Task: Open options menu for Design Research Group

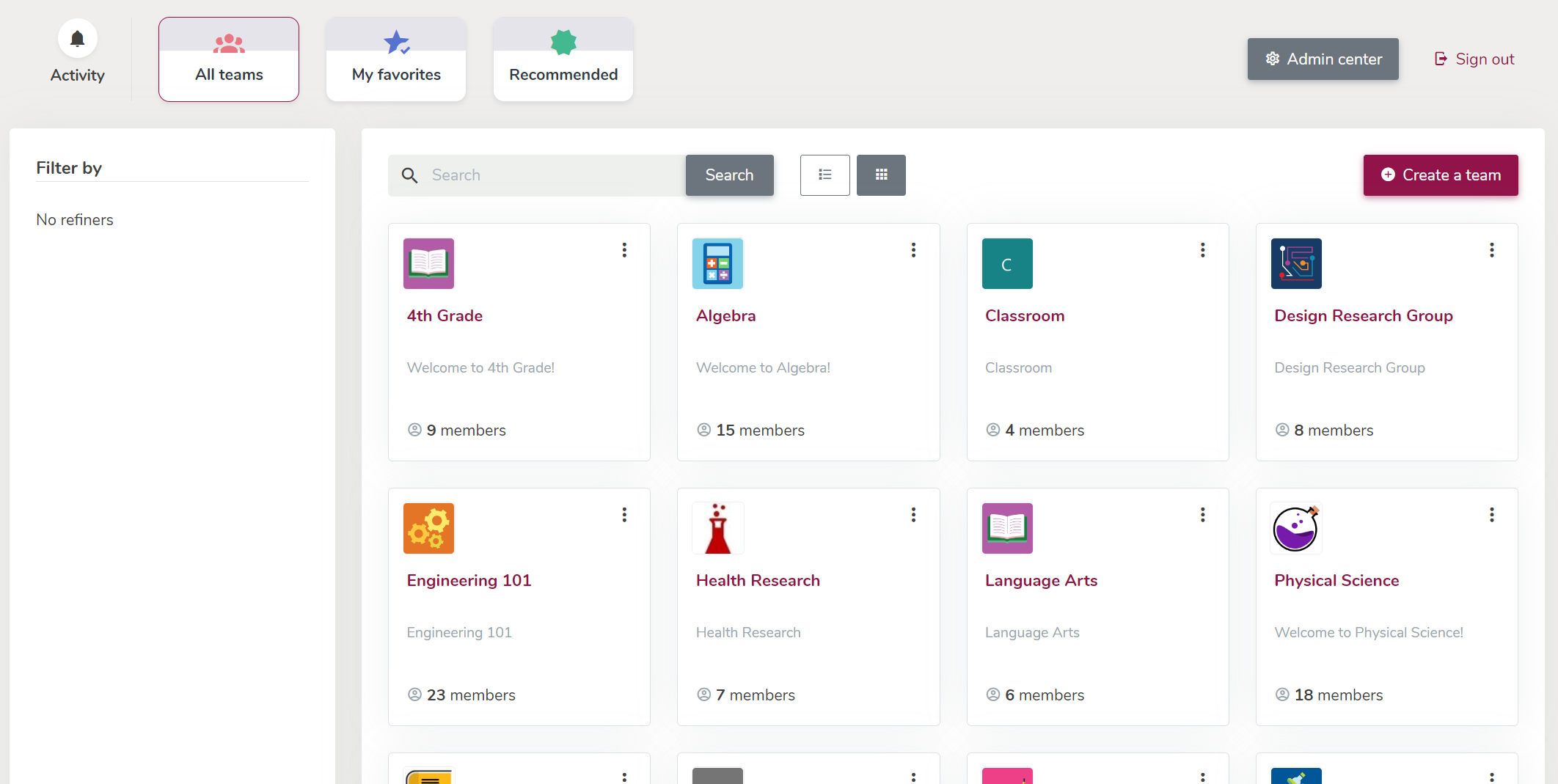Action: [x=1492, y=250]
